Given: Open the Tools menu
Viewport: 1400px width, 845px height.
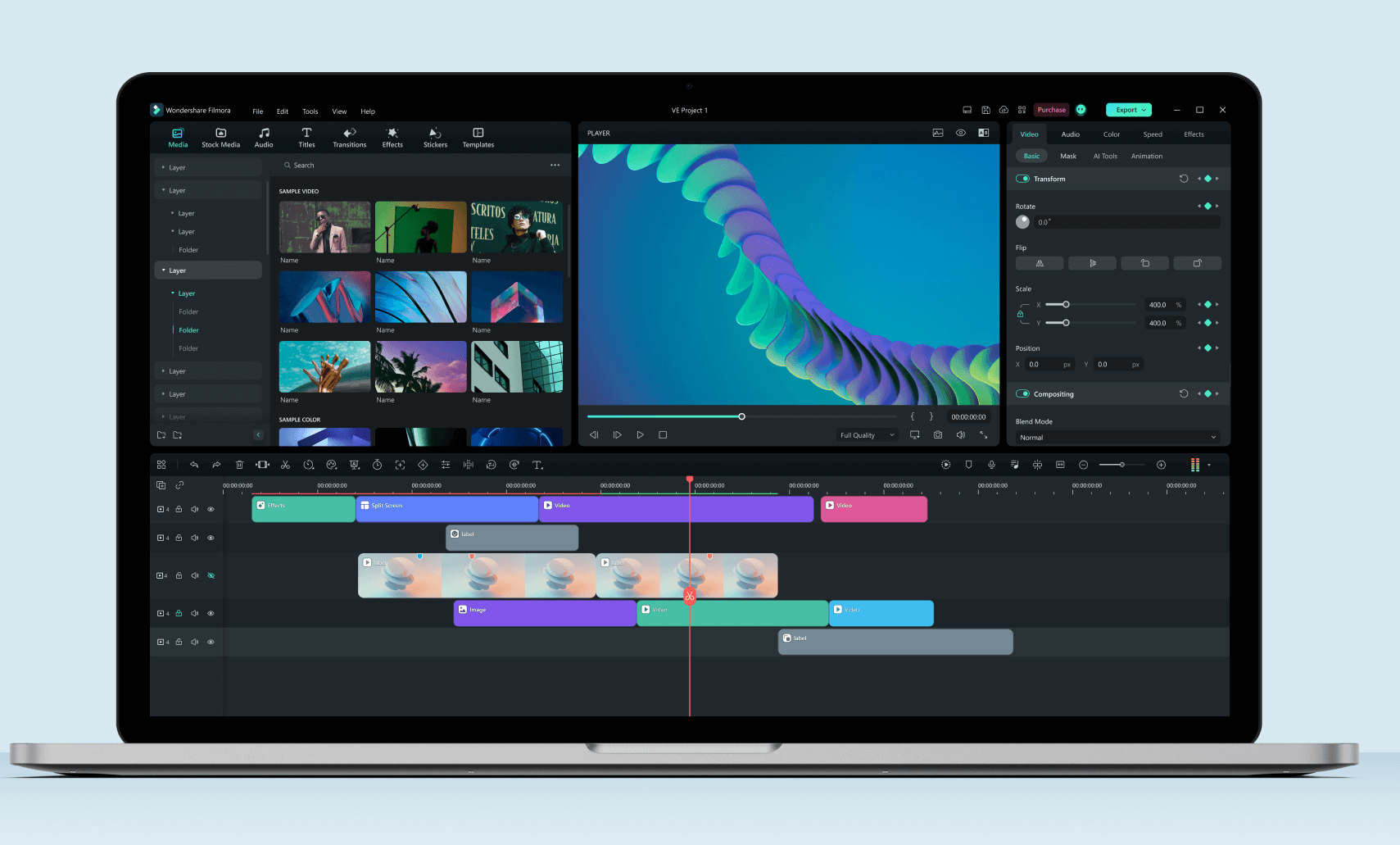Looking at the screenshot, I should point(310,111).
